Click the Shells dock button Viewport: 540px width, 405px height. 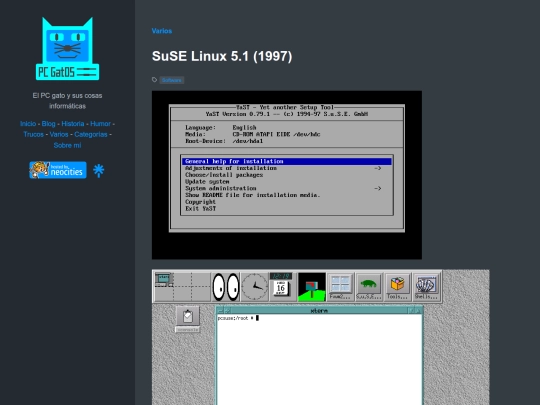pyautogui.click(x=426, y=287)
